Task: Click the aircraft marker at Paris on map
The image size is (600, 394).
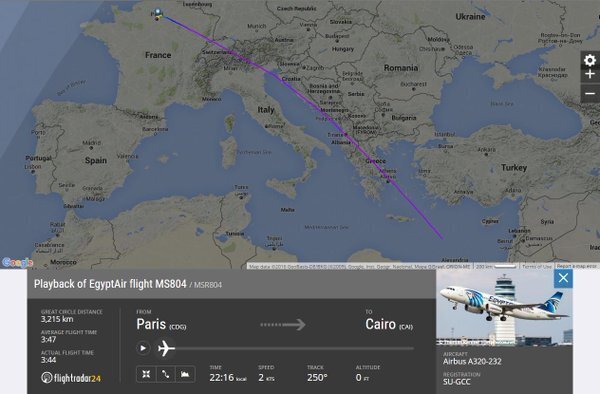Action: [158, 14]
